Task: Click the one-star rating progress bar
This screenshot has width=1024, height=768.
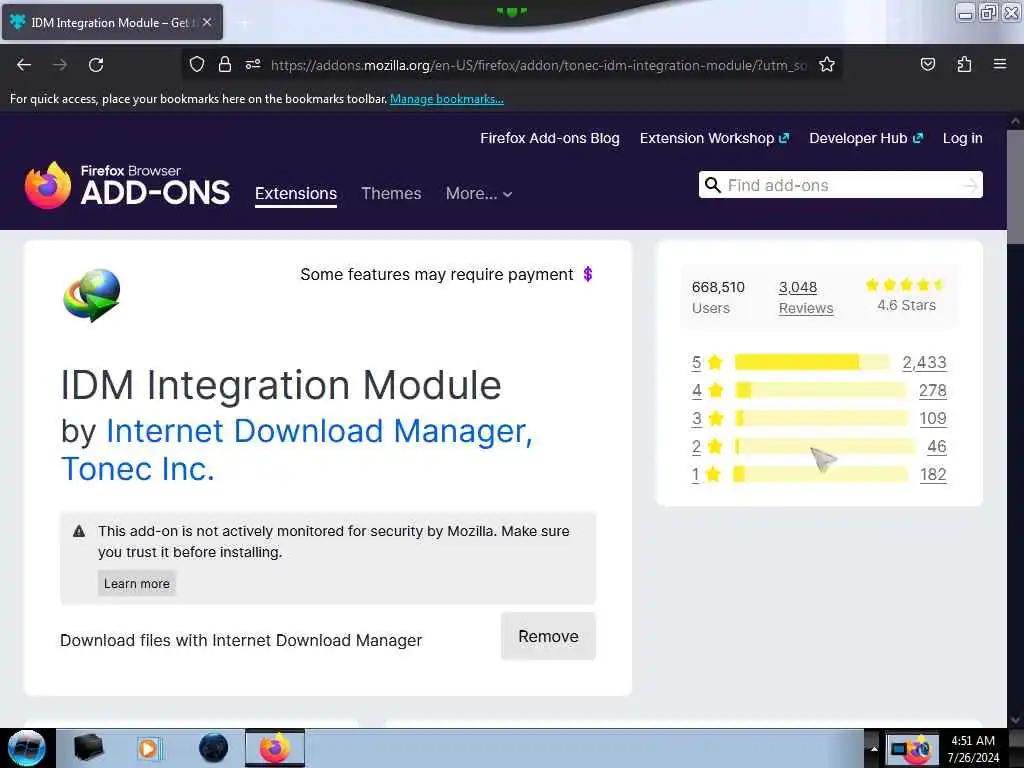Action: (821, 474)
